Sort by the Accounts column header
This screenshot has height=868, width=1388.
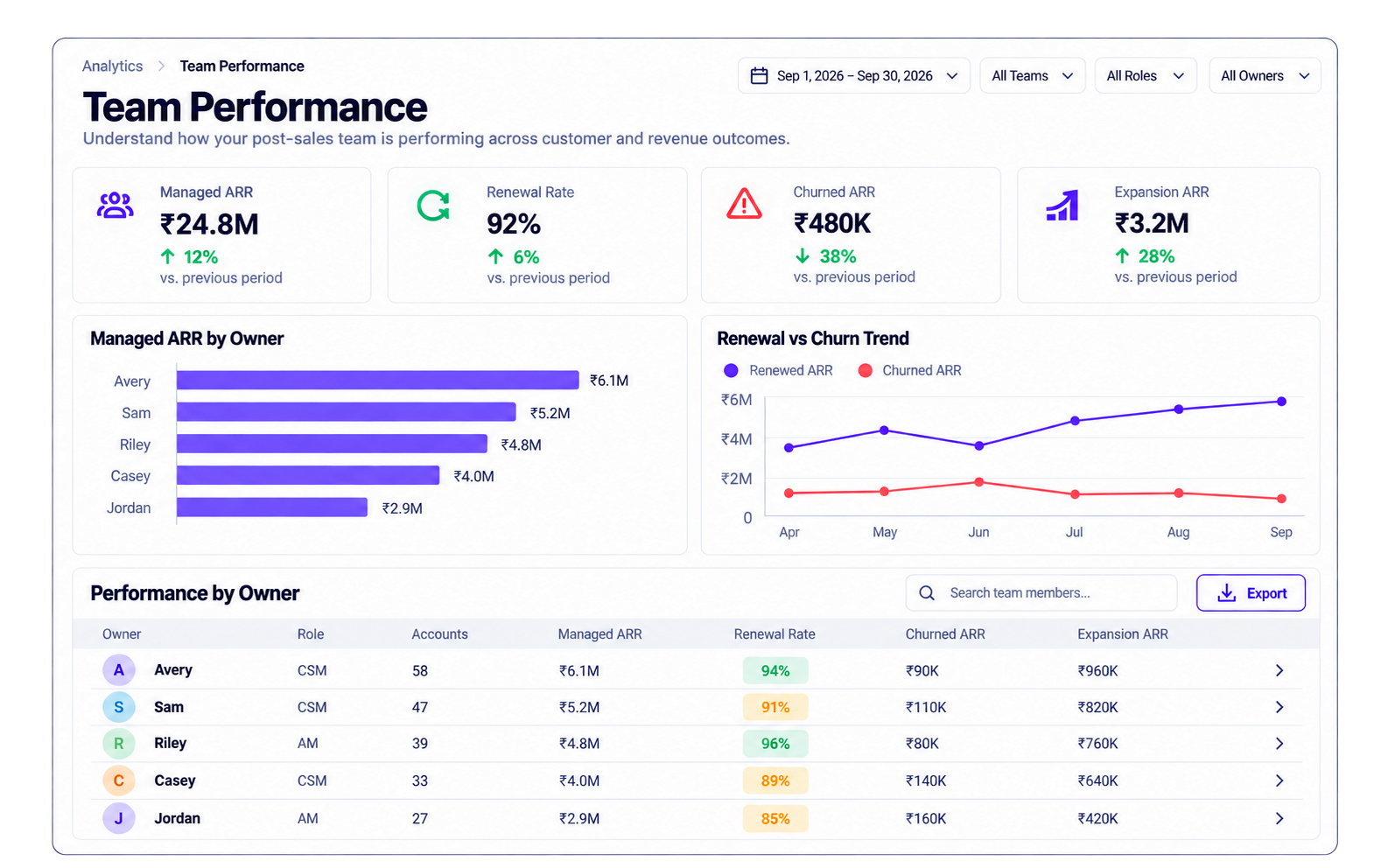(x=439, y=634)
